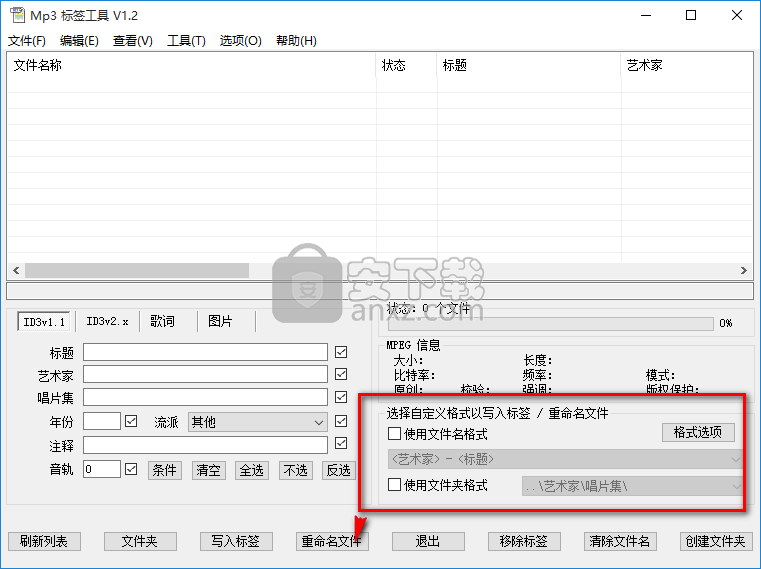
Task: Toggle the 注释 field checkbox
Action: pyautogui.click(x=341, y=443)
